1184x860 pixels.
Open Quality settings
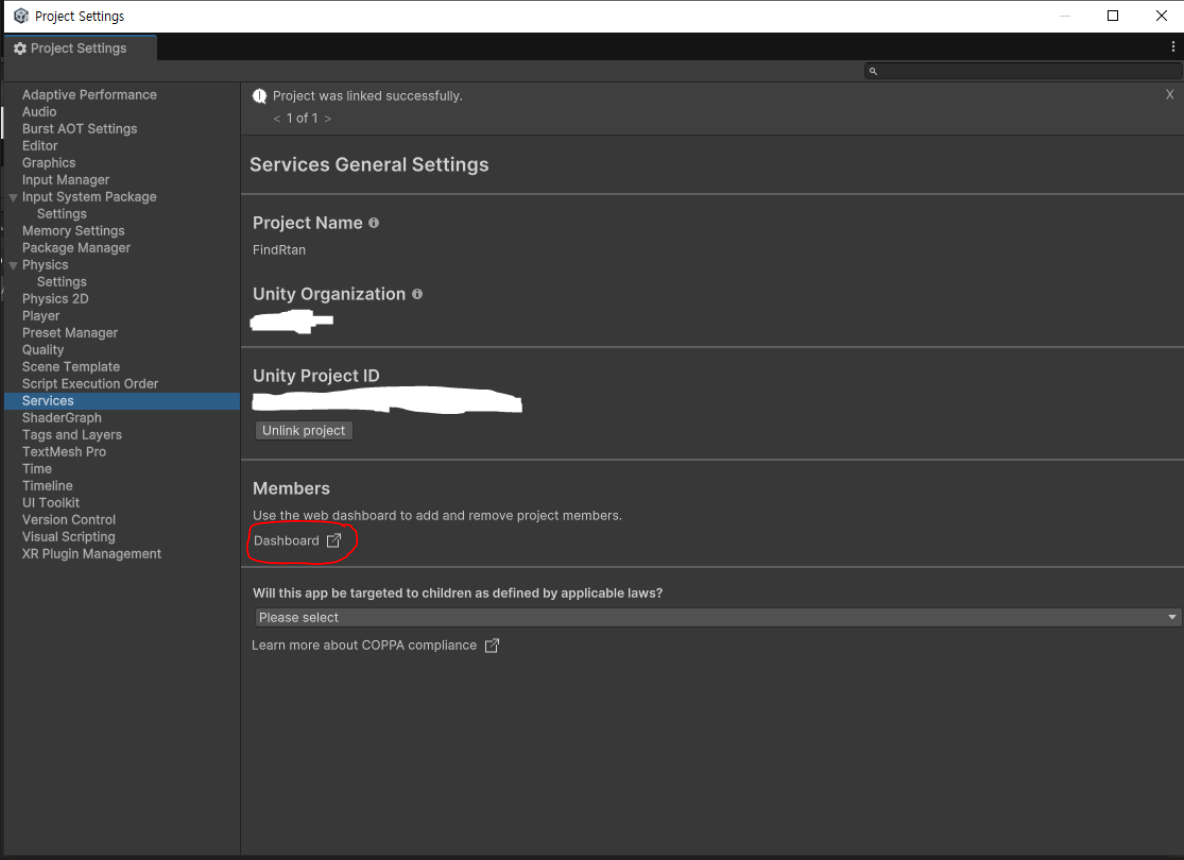point(43,350)
